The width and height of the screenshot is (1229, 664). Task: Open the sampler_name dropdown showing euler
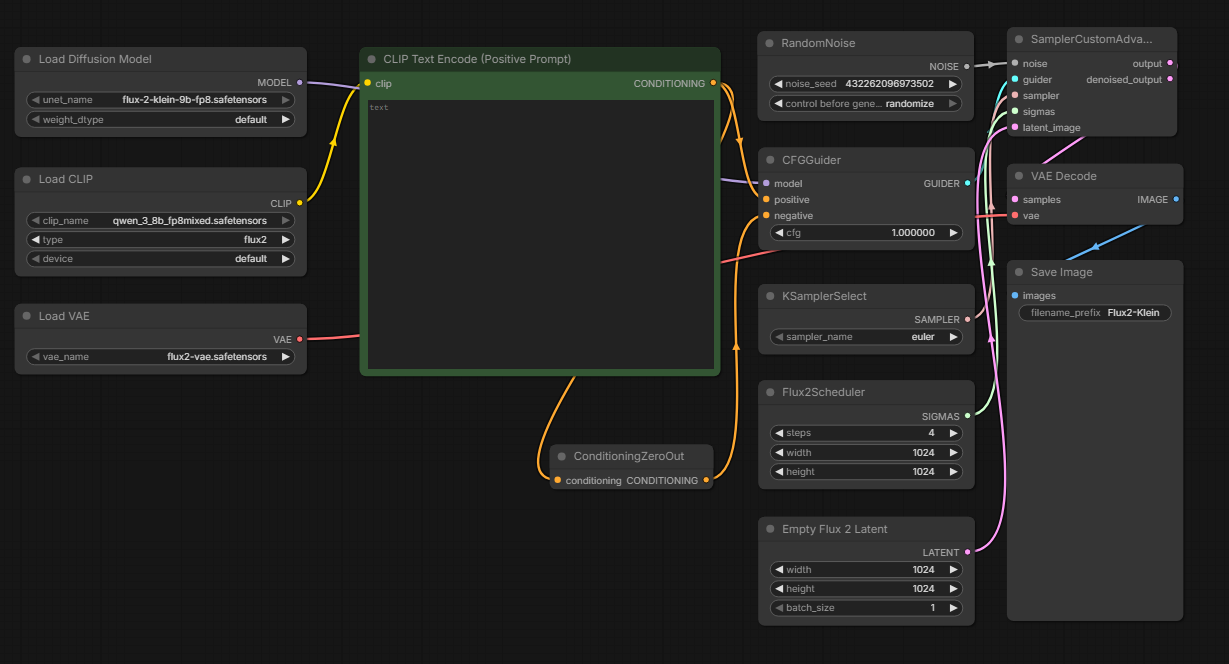[x=866, y=337]
